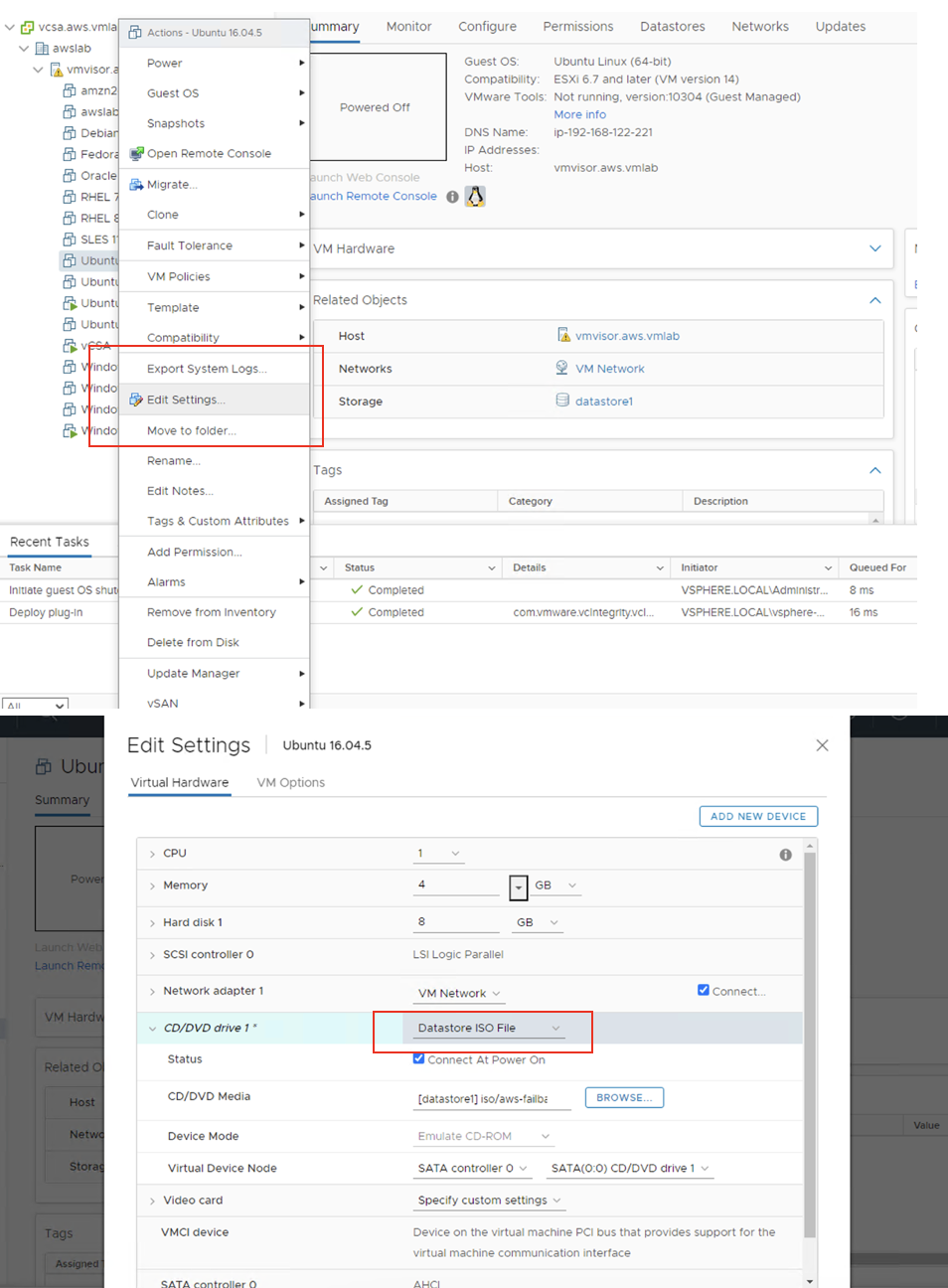Viewport: 948px width, 1288px height.
Task: Expand the Video card settings section
Action: [152, 1200]
